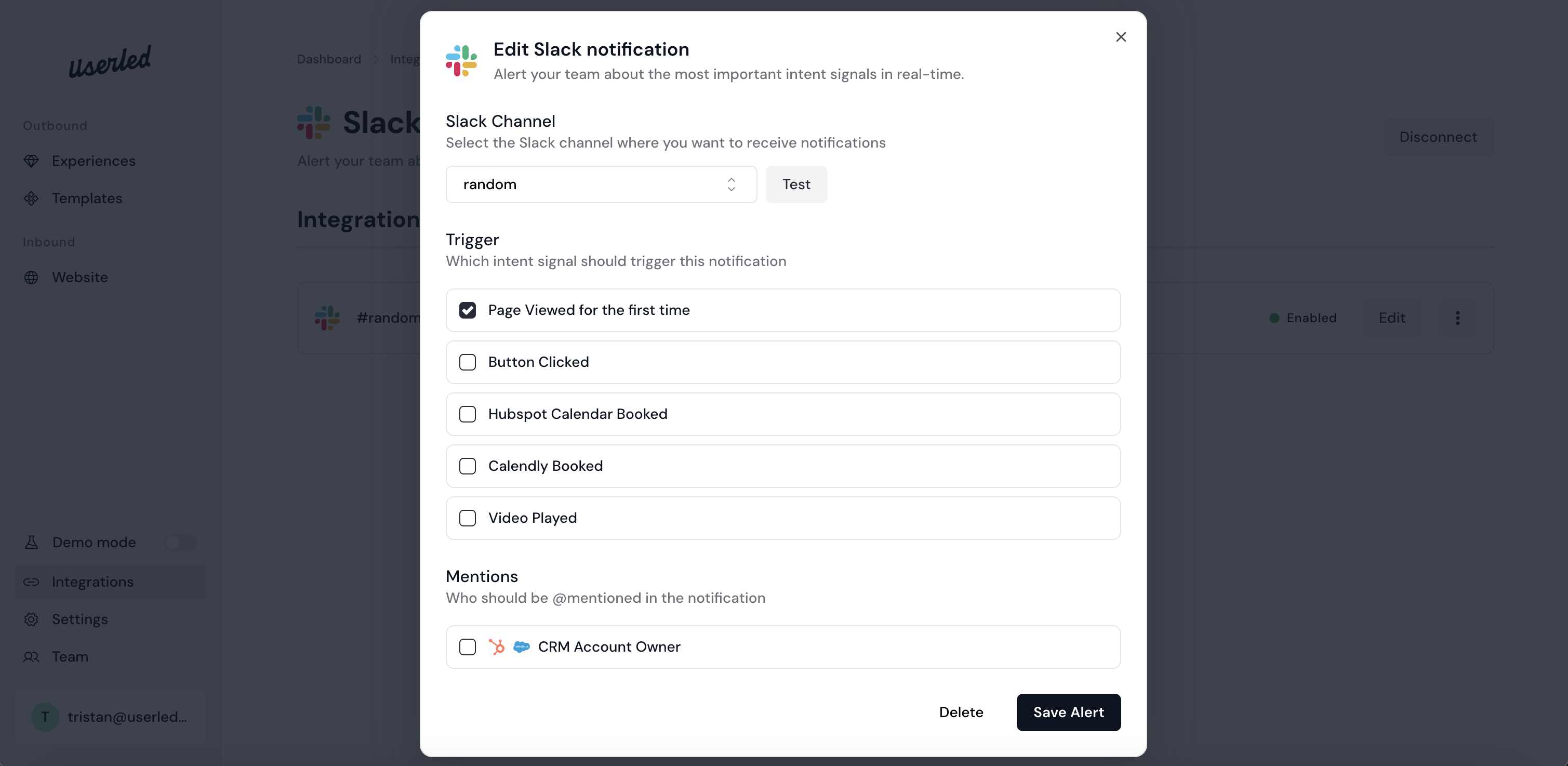Screen dimensions: 1568x766
Task: Close the Edit Slack notification dialog
Action: 1121,37
